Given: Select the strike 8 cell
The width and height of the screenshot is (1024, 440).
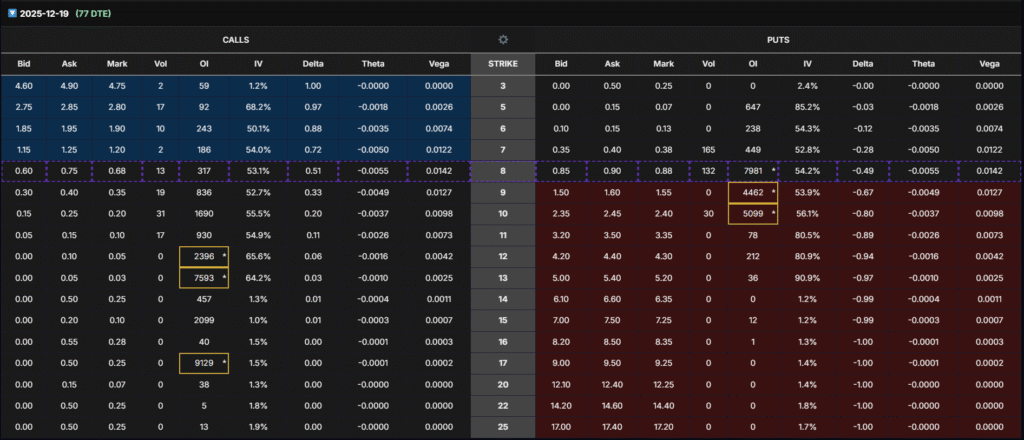Looking at the screenshot, I should click(x=503, y=171).
